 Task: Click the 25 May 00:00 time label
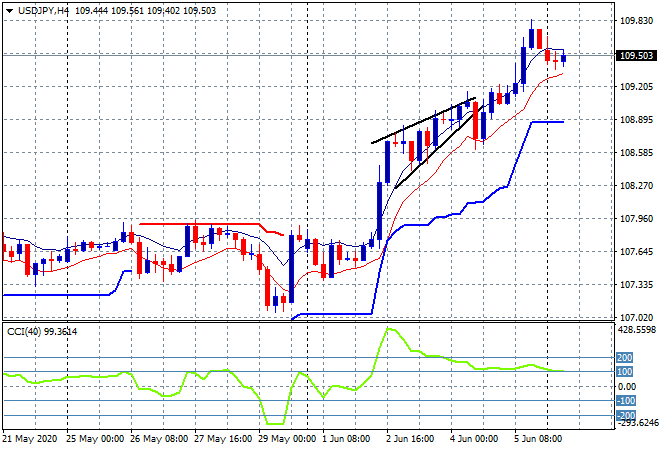pos(95,439)
